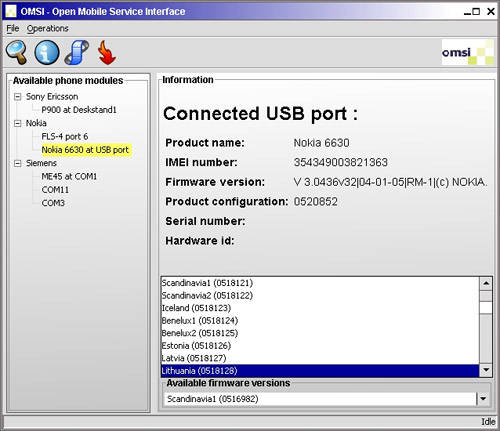Image resolution: width=500 pixels, height=431 pixels.
Task: Click the blue information icon
Action: [x=47, y=52]
